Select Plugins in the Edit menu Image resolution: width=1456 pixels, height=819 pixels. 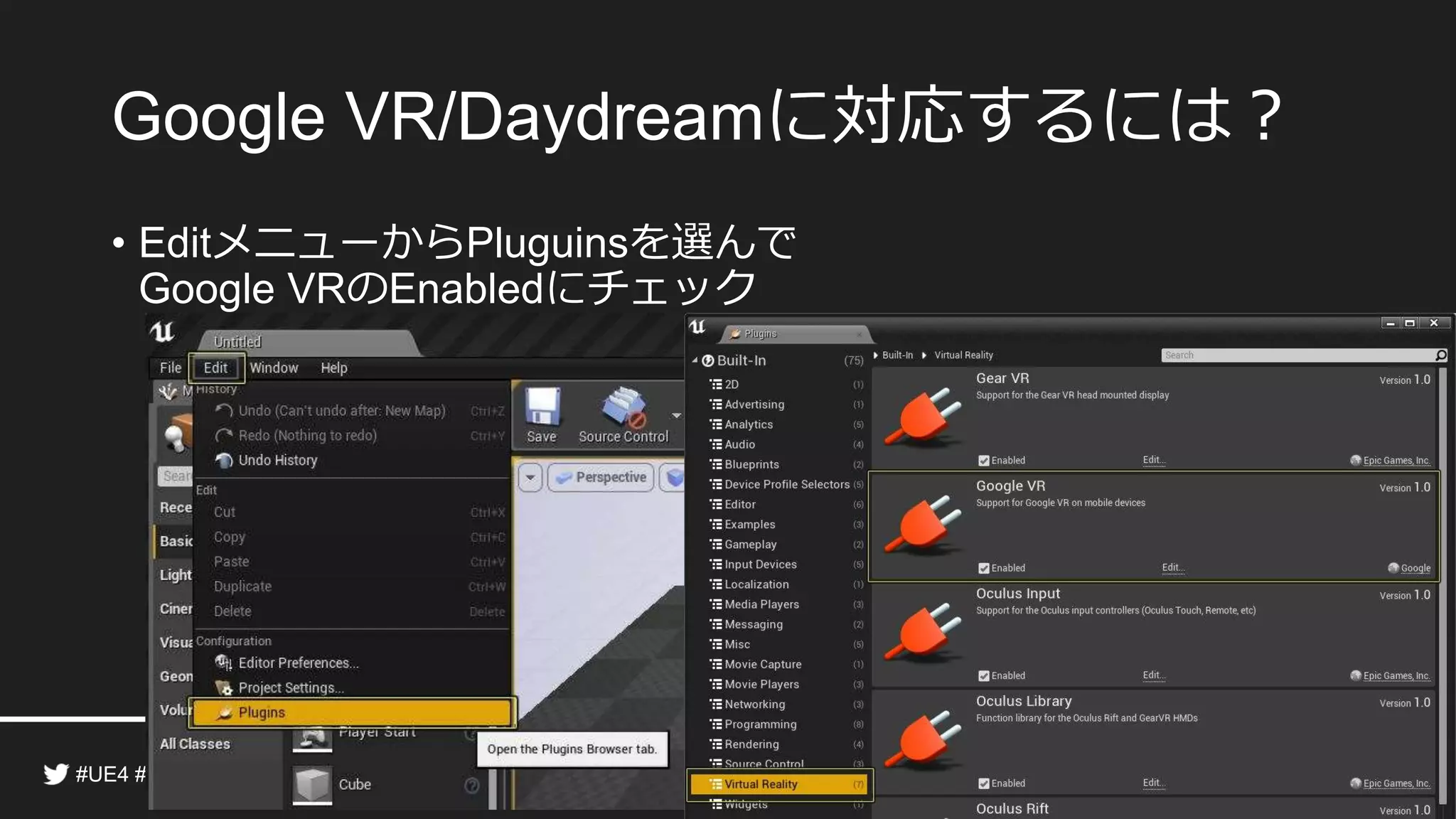tap(352, 712)
